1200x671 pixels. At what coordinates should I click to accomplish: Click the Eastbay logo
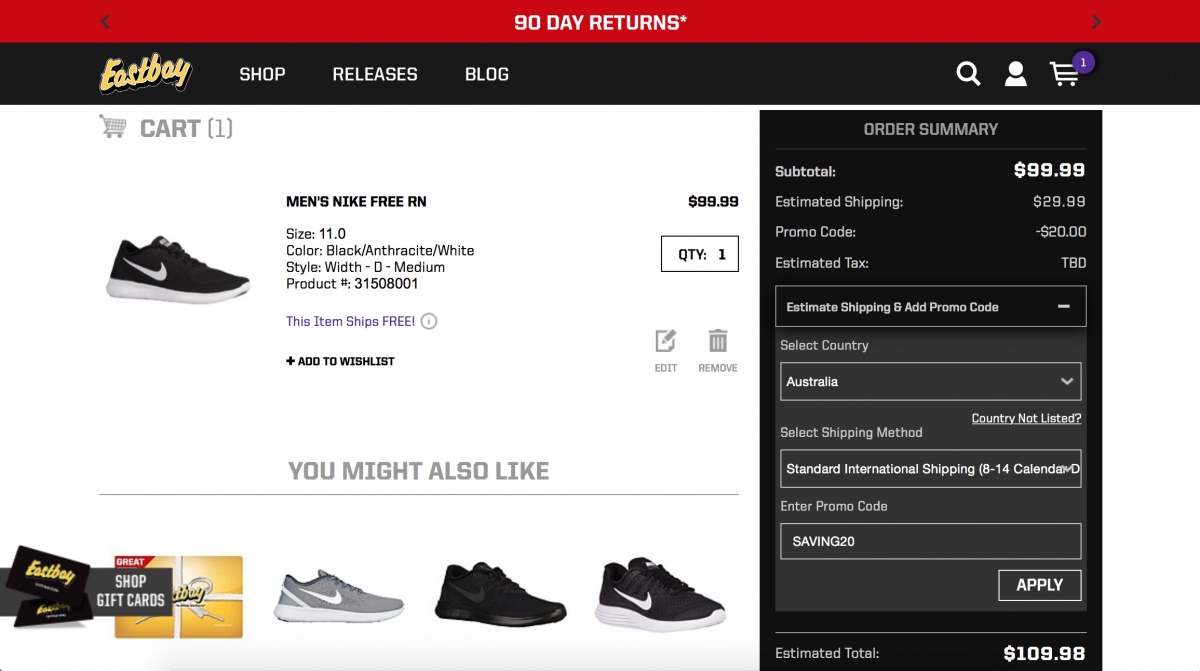coord(146,74)
